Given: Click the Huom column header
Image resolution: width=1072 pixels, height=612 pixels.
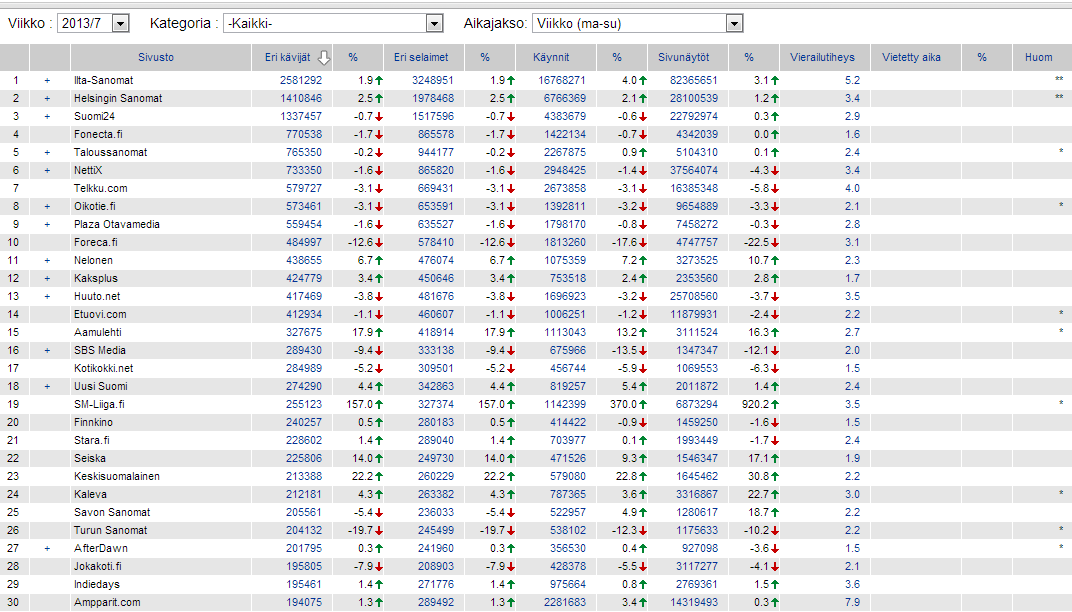Looking at the screenshot, I should [x=1038, y=57].
